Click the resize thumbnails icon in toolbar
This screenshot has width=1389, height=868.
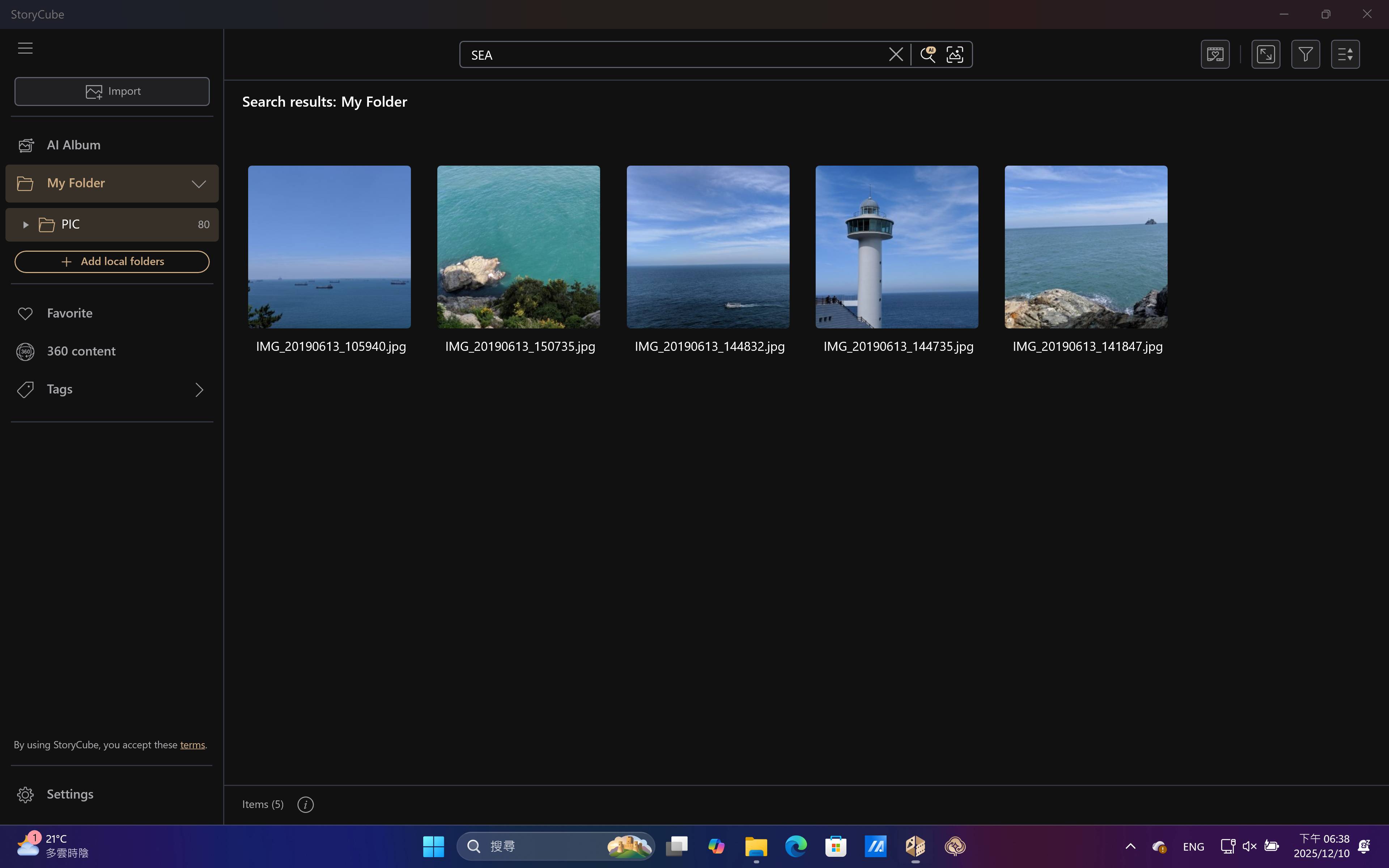click(x=1266, y=55)
